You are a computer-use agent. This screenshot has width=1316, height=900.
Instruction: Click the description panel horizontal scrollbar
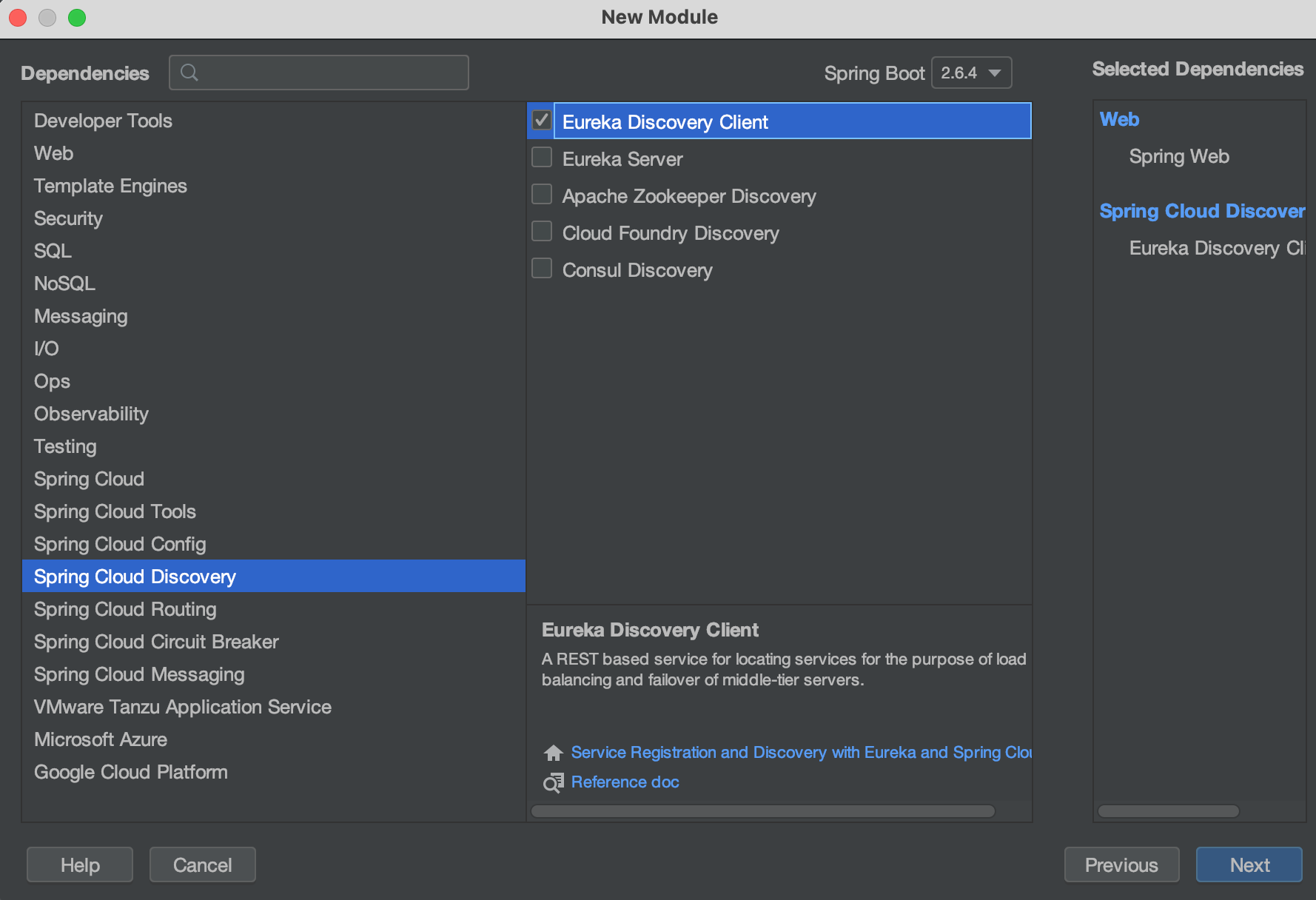[763, 811]
